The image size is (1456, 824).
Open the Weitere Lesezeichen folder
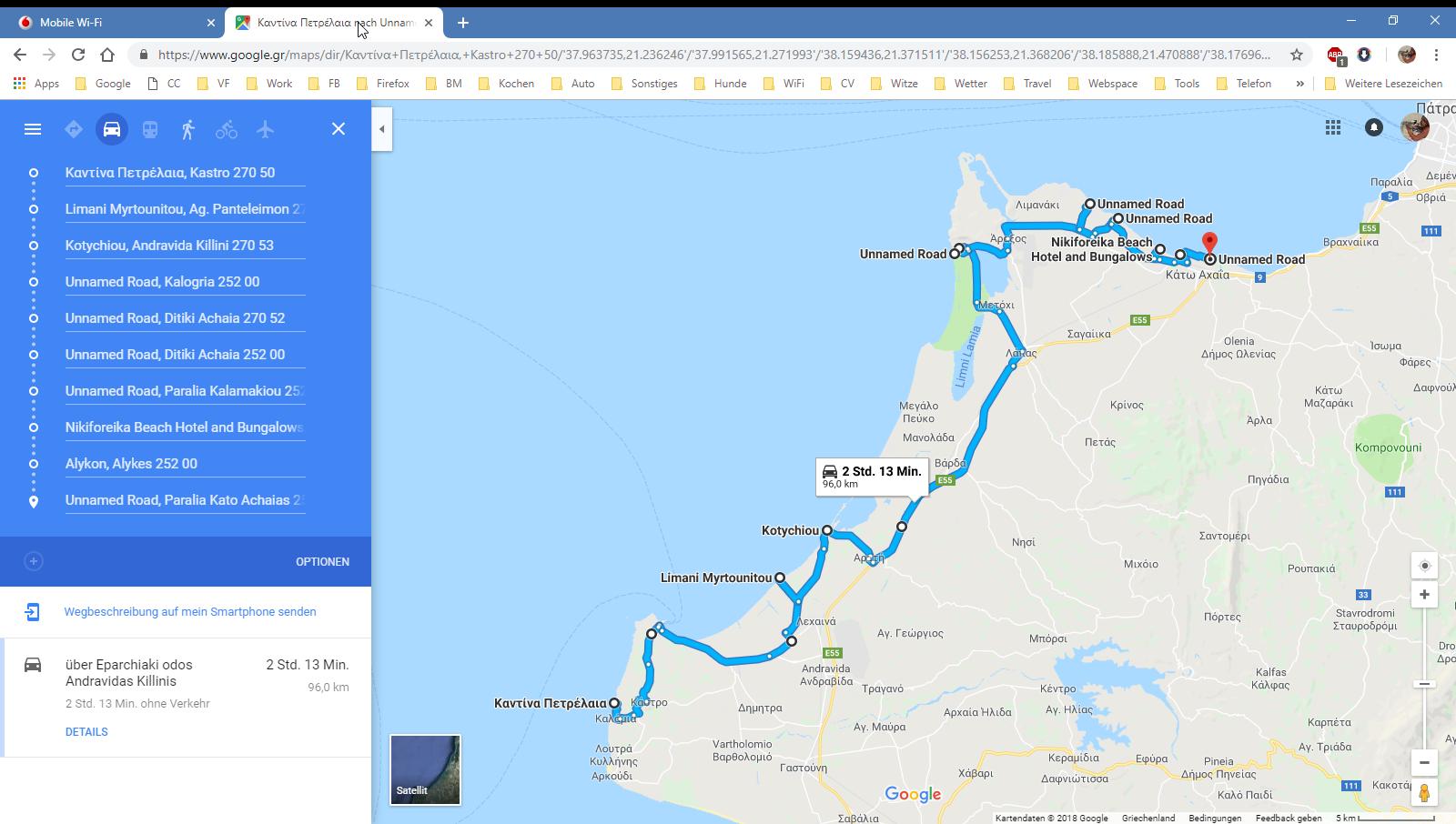coord(1384,83)
